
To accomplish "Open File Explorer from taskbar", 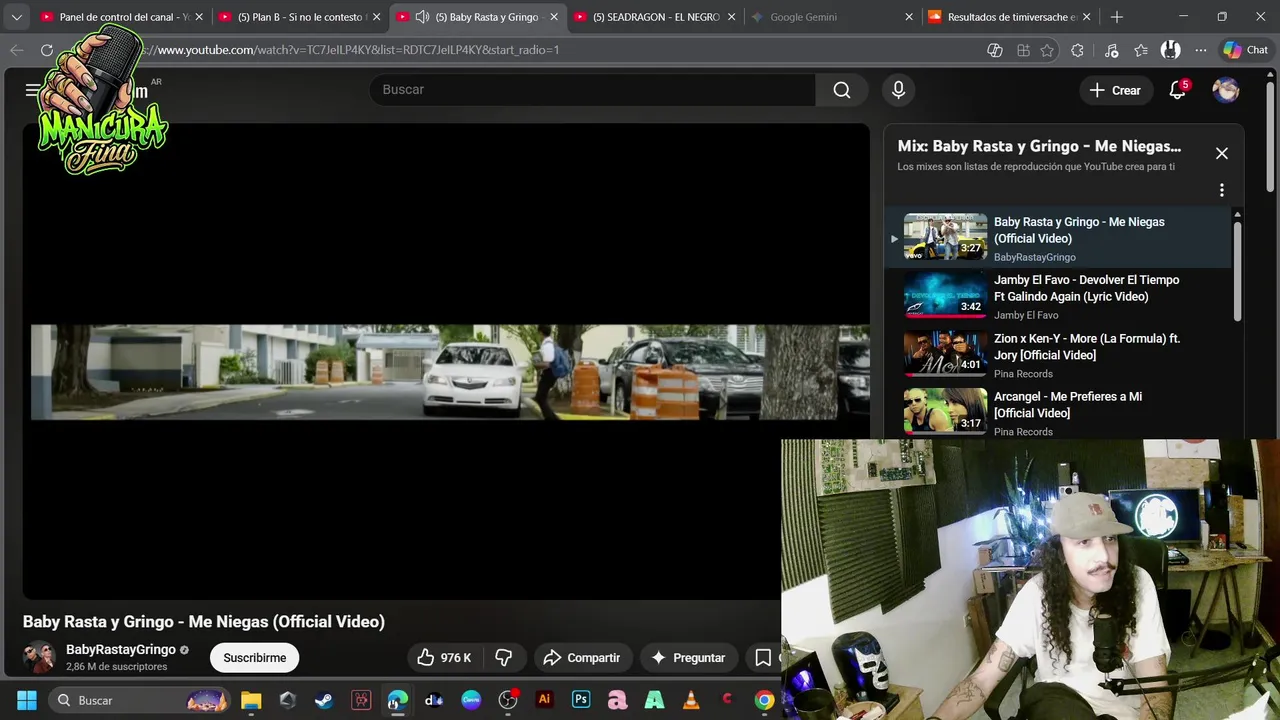I will pyautogui.click(x=251, y=700).
